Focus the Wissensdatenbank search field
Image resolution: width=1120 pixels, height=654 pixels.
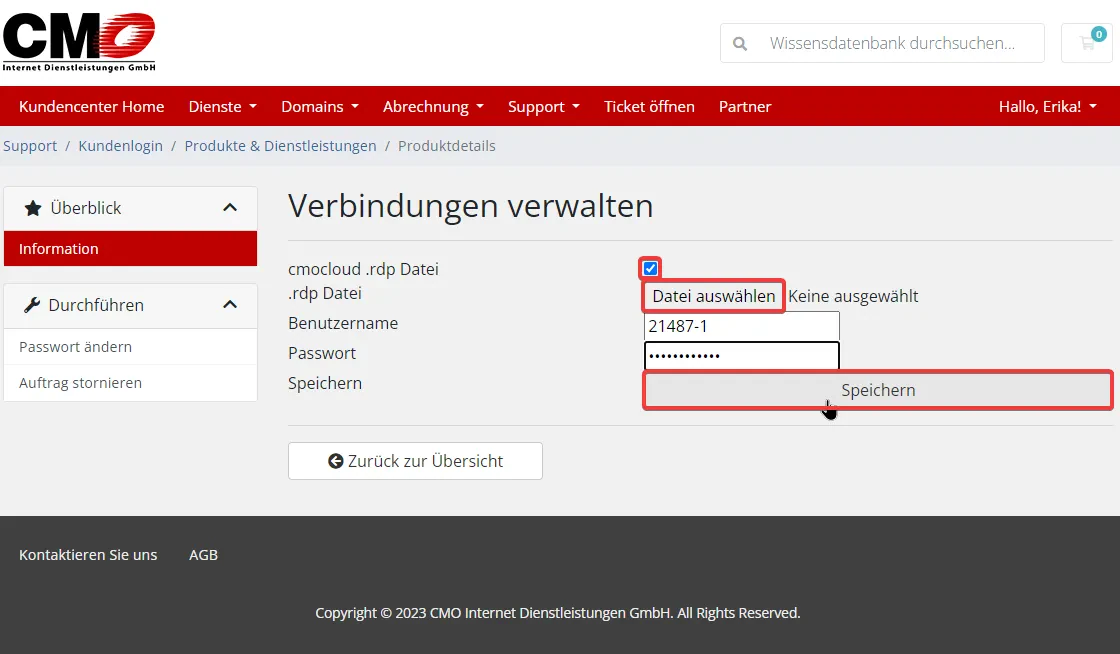(892, 43)
